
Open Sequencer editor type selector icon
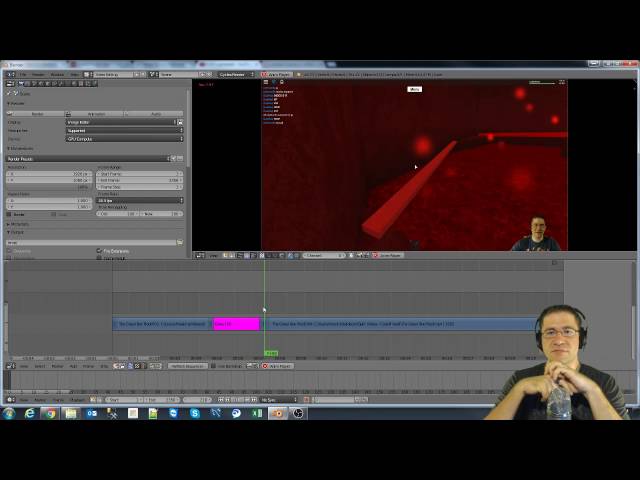point(10,366)
